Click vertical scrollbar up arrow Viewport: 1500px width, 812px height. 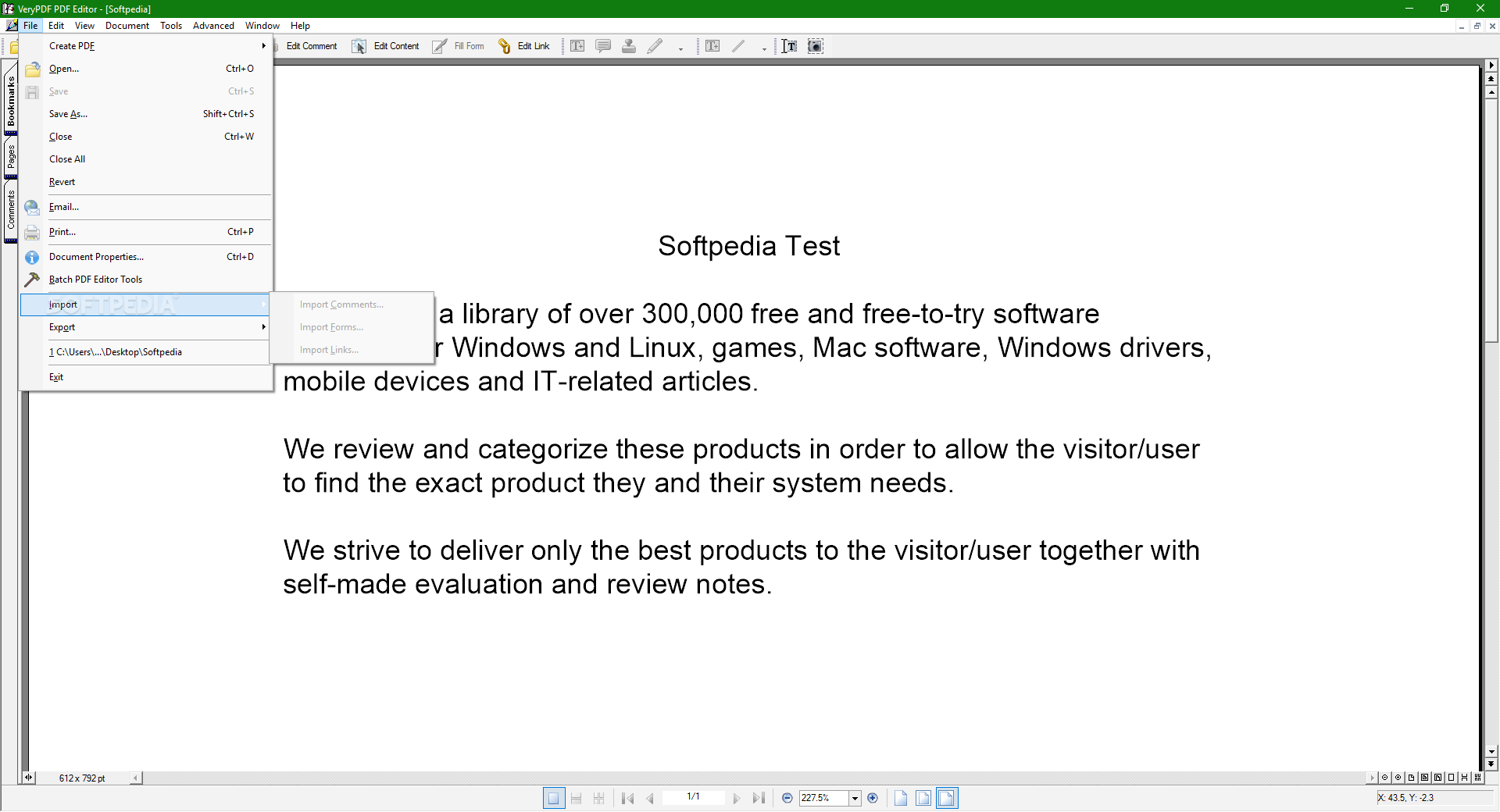coord(1491,92)
